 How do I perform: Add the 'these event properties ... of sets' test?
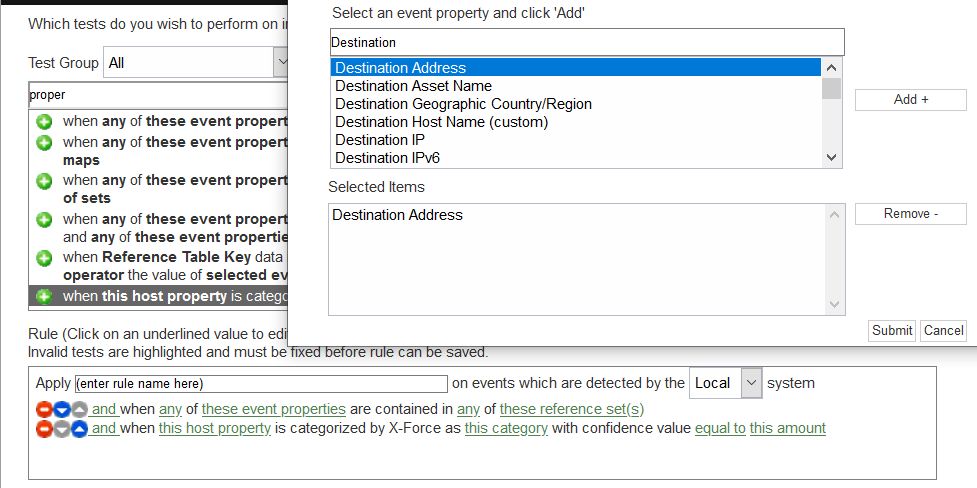click(x=44, y=181)
